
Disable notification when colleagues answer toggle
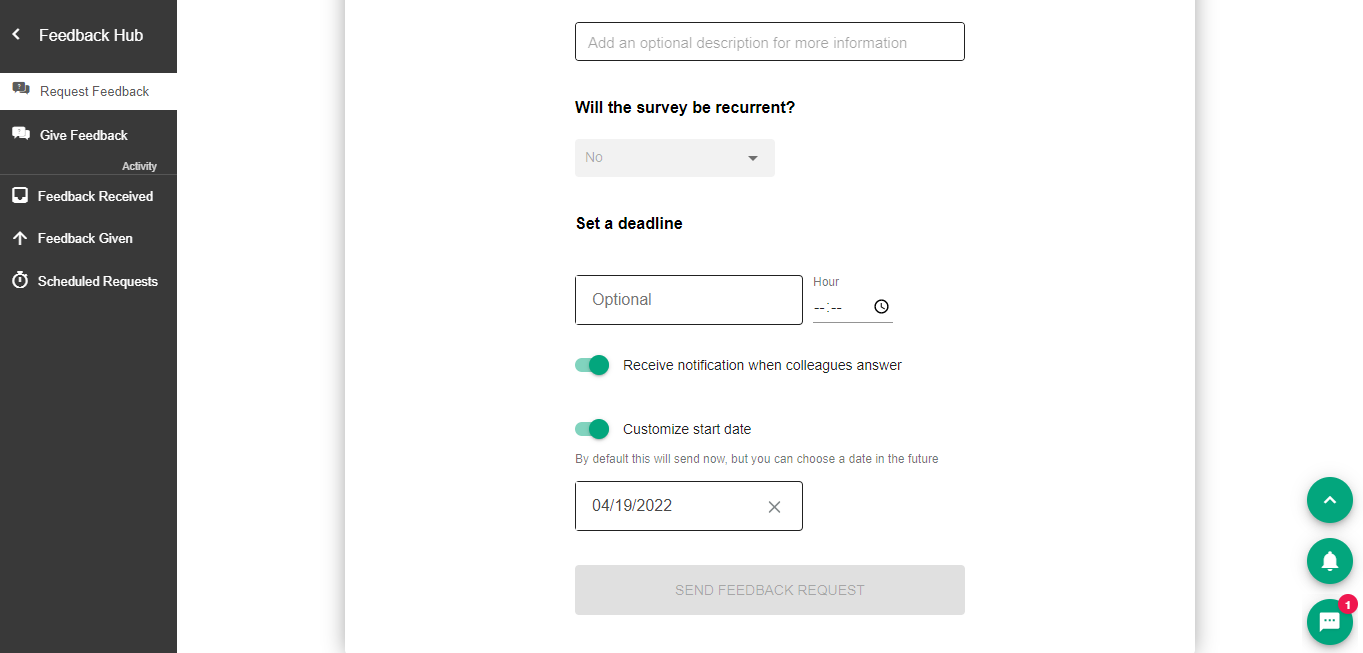pyautogui.click(x=592, y=365)
